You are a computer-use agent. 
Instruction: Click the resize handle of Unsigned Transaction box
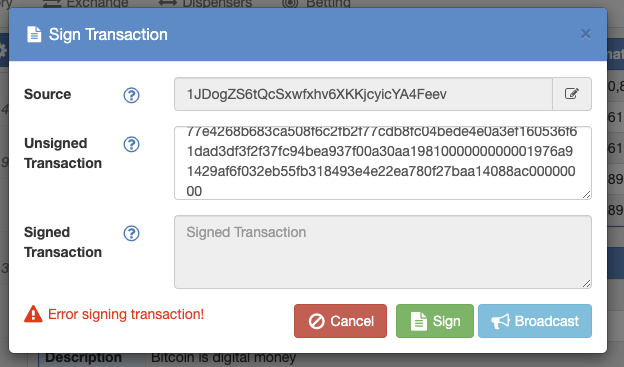586,195
